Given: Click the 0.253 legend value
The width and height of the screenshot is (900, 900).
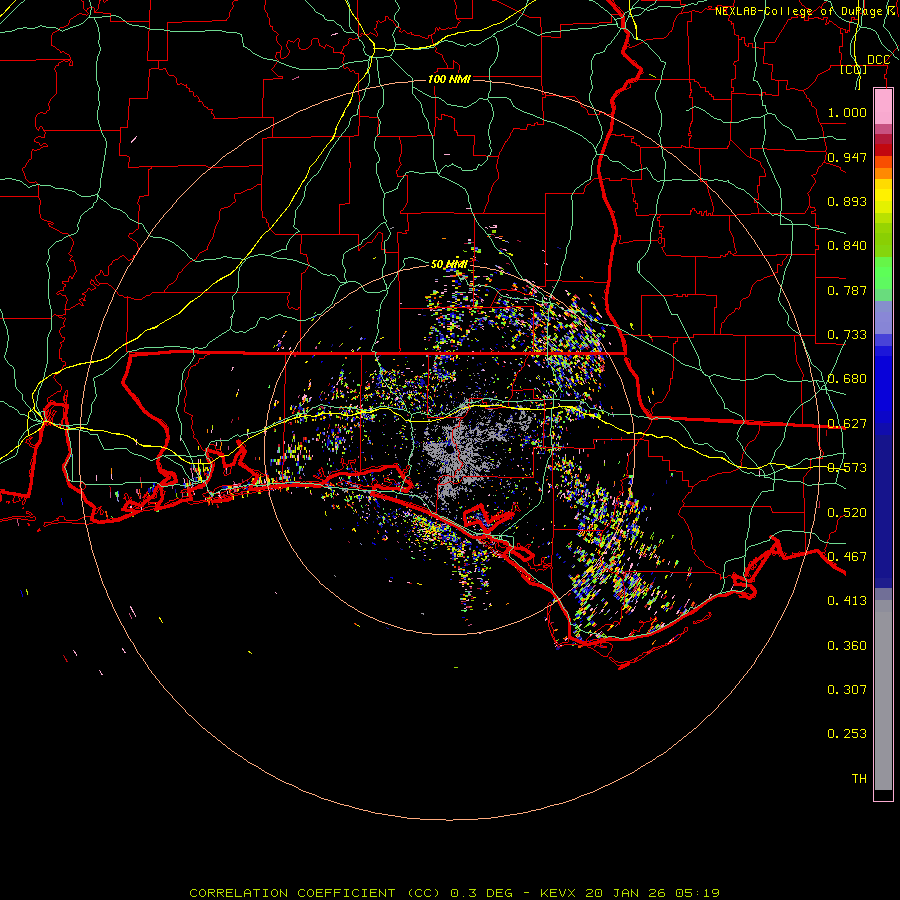Looking at the screenshot, I should pyautogui.click(x=847, y=734).
